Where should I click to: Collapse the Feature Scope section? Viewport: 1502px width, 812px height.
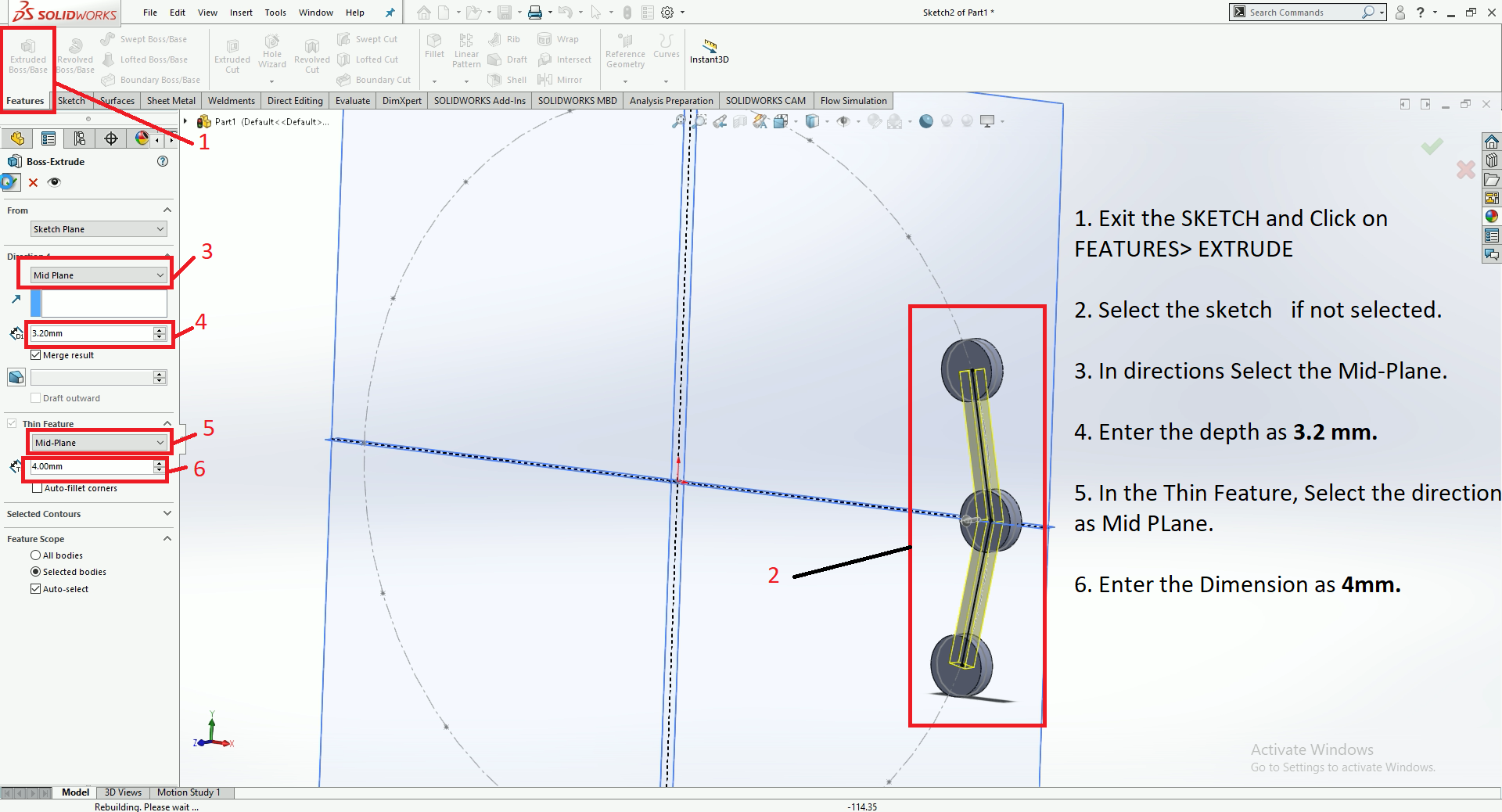point(167,539)
